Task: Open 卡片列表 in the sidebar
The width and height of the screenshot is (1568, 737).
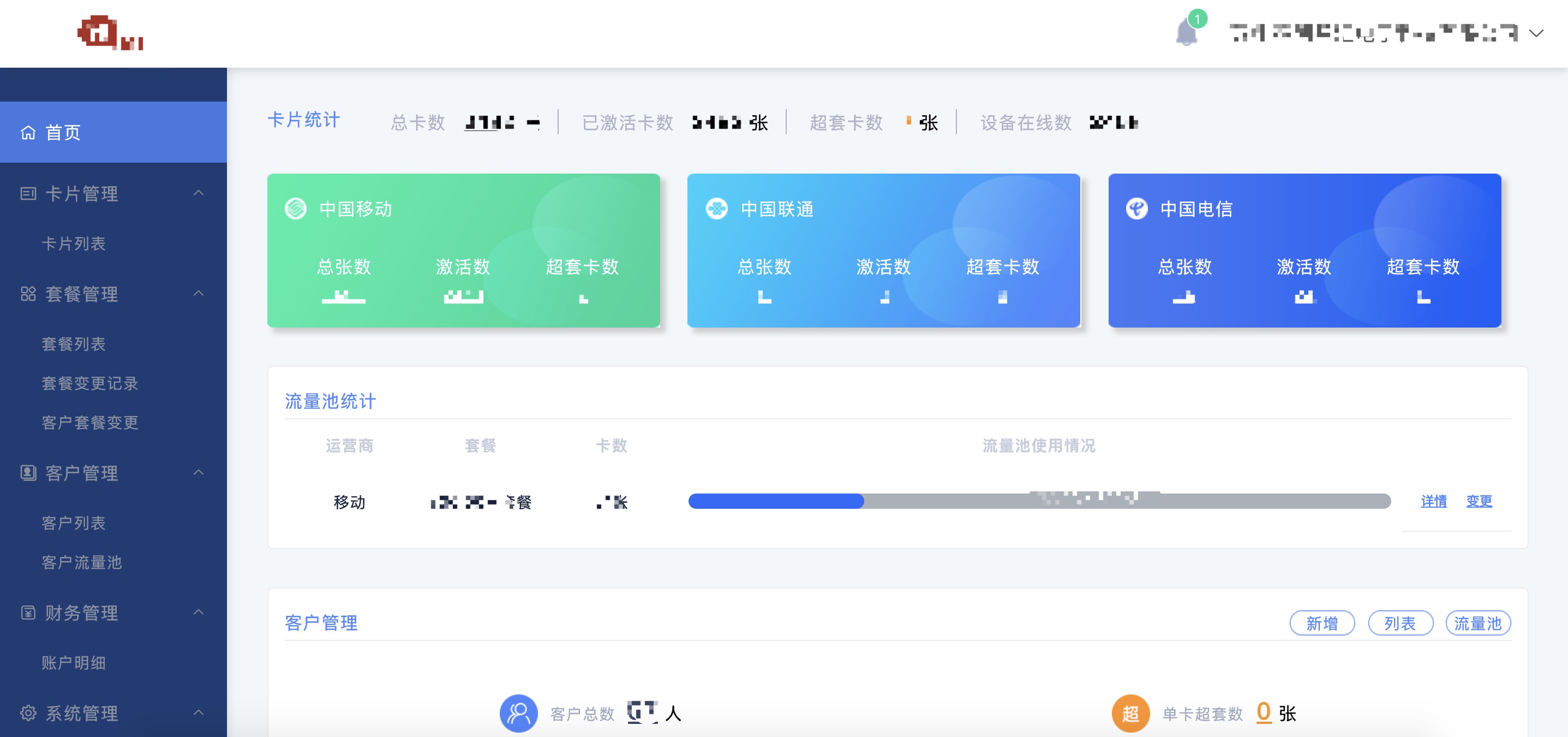Action: (74, 243)
